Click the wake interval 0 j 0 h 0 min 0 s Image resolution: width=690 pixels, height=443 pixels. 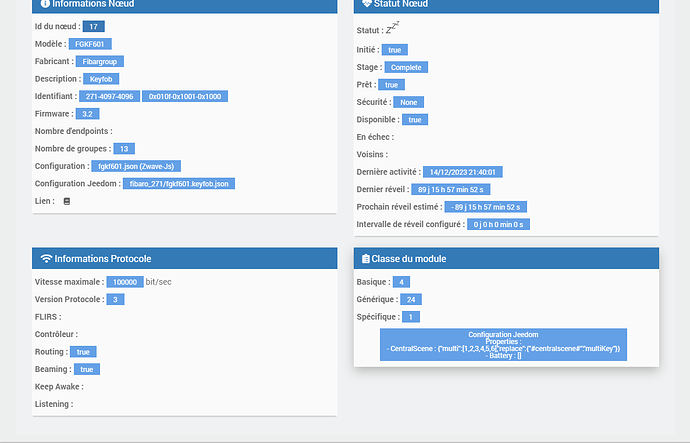coord(499,224)
